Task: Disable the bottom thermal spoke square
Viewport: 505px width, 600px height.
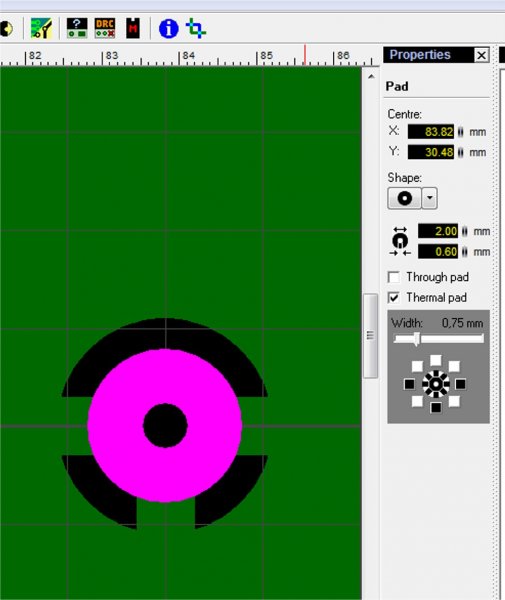Action: pos(436,408)
